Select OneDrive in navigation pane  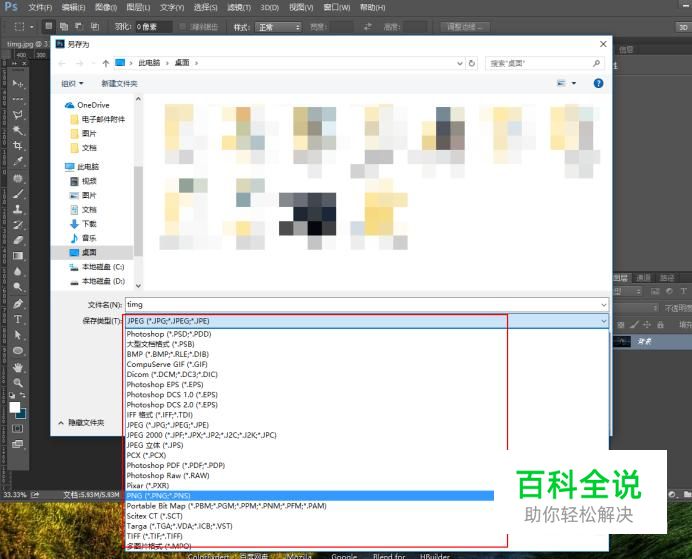pos(93,105)
